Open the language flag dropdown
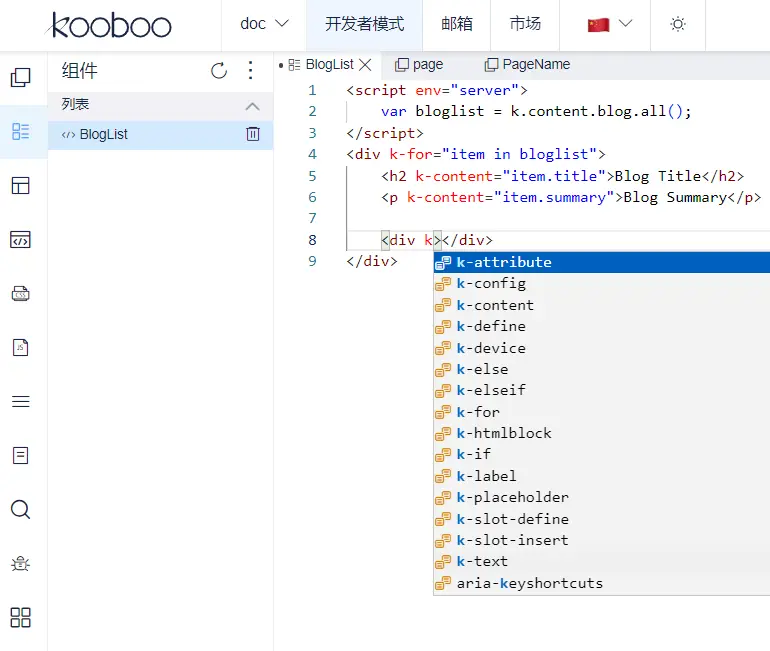 click(x=610, y=24)
